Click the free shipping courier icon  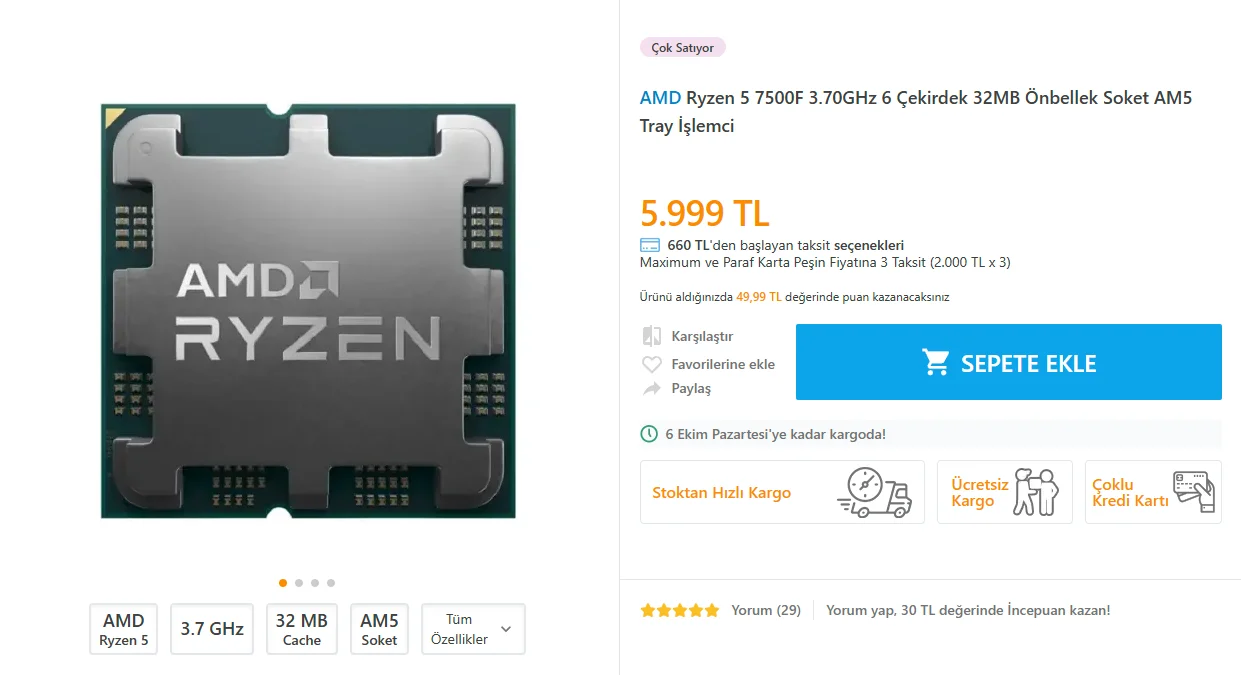click(x=1036, y=492)
